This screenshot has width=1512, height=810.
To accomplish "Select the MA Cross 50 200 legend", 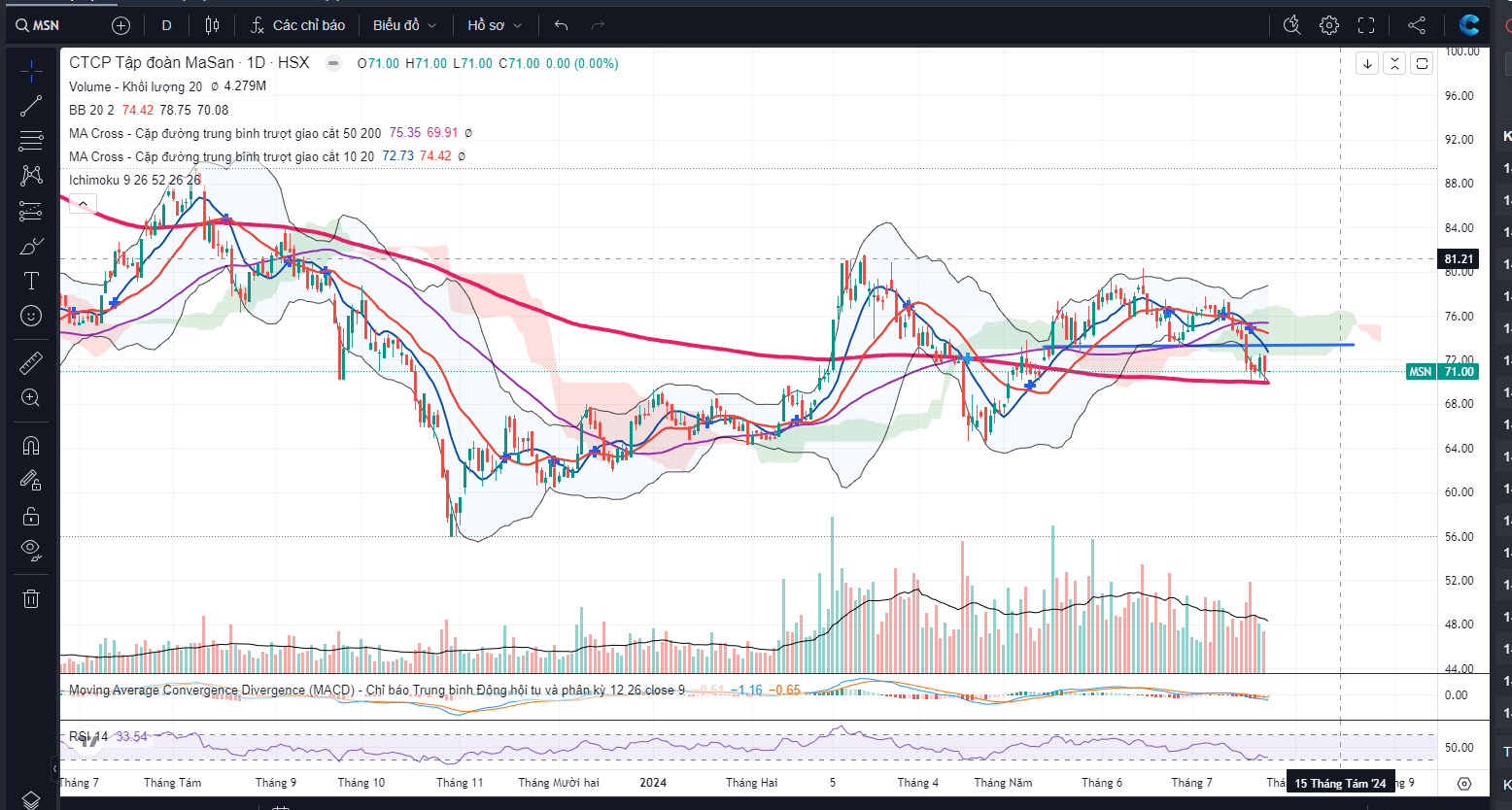I will tap(224, 133).
